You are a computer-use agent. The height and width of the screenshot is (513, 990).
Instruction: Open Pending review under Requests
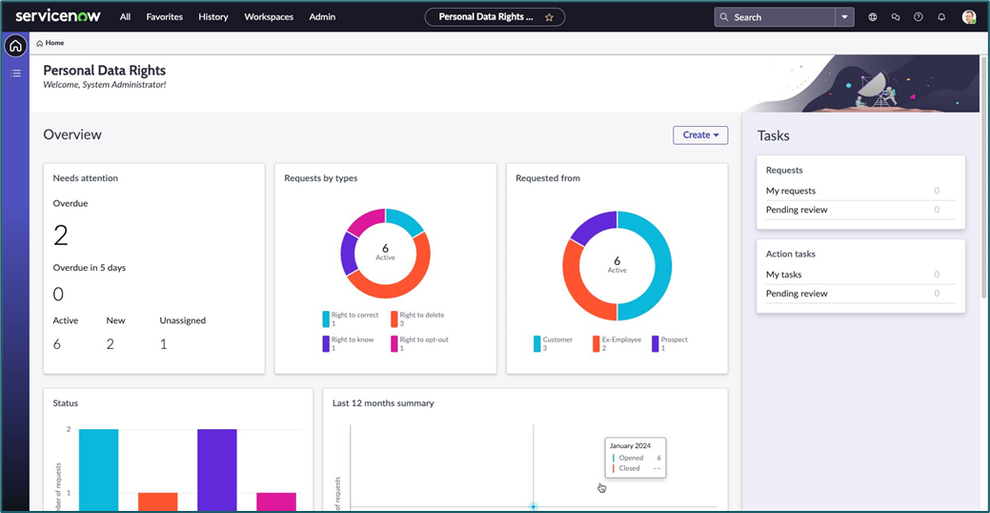click(861, 209)
